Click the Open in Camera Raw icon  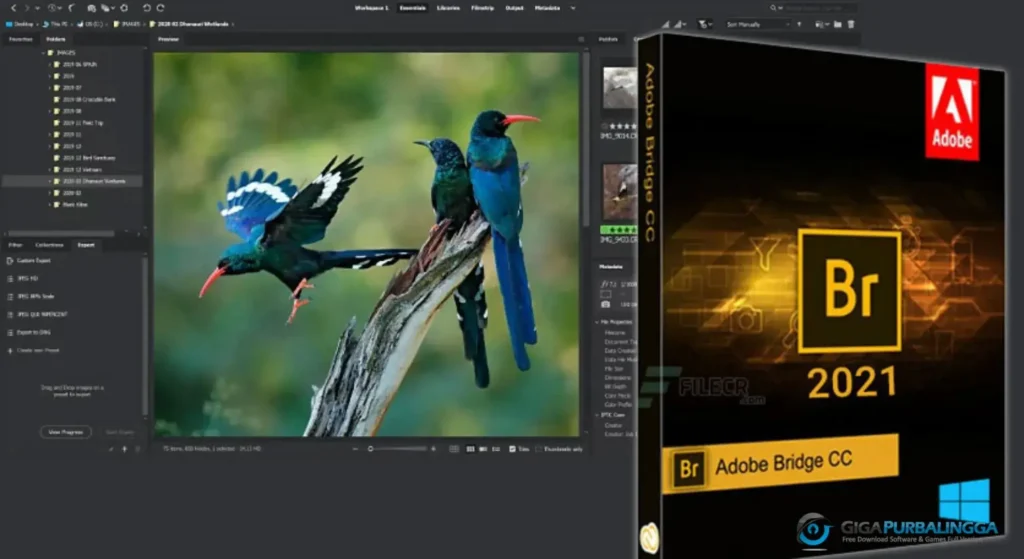point(124,8)
